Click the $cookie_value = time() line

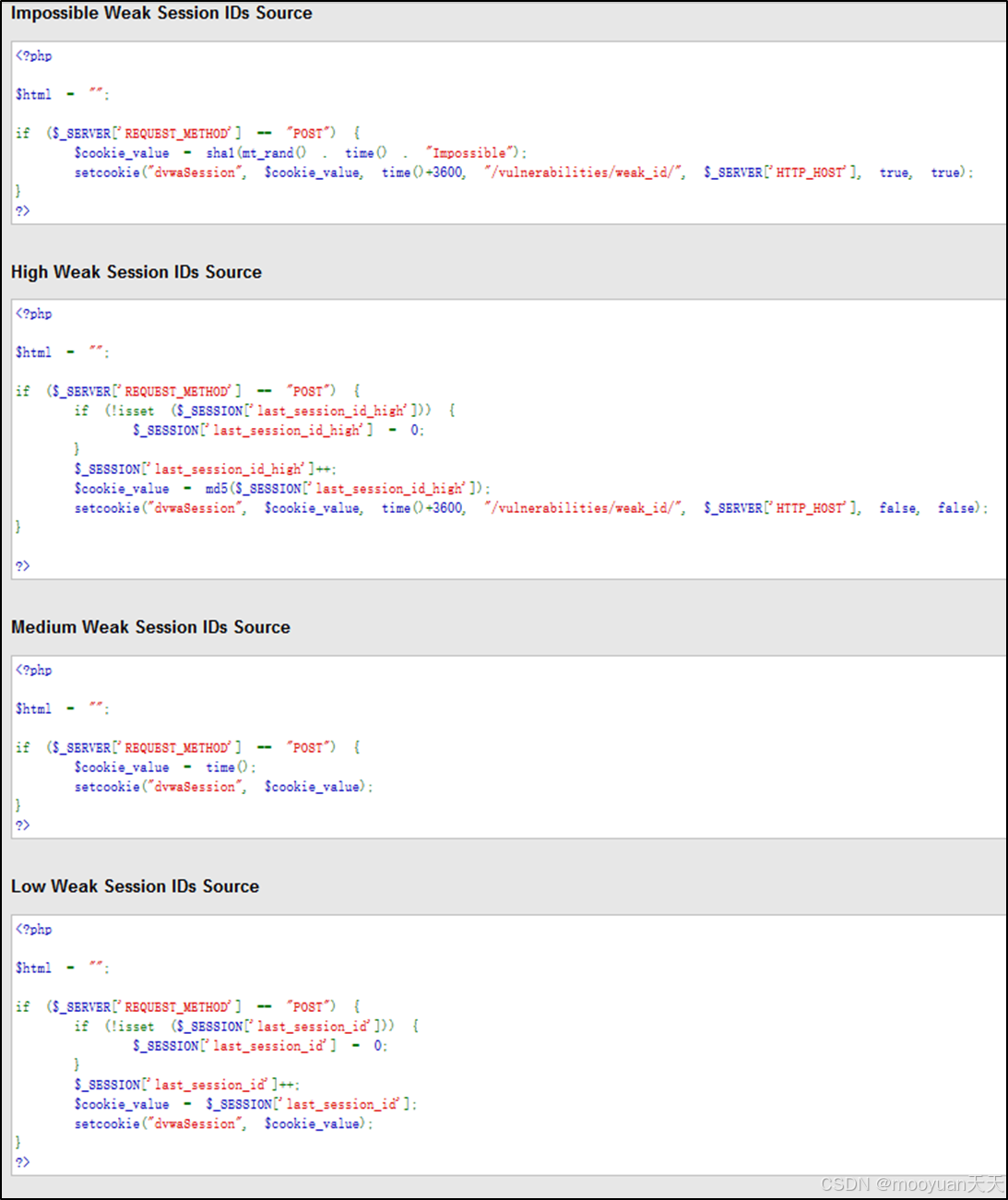[x=166, y=768]
